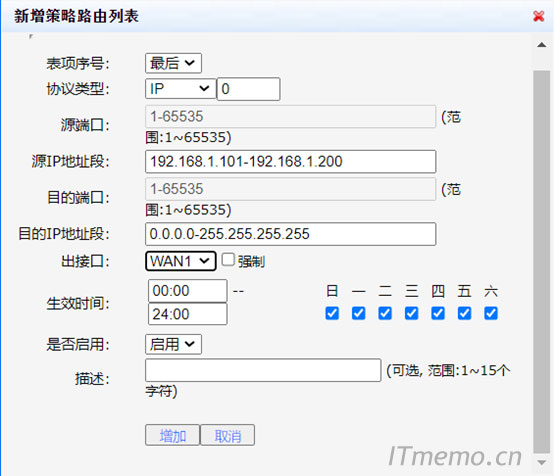Screen dimensions: 554x476
Task: Uncheck the 一 (Monday) checkbox
Action: coord(359,313)
